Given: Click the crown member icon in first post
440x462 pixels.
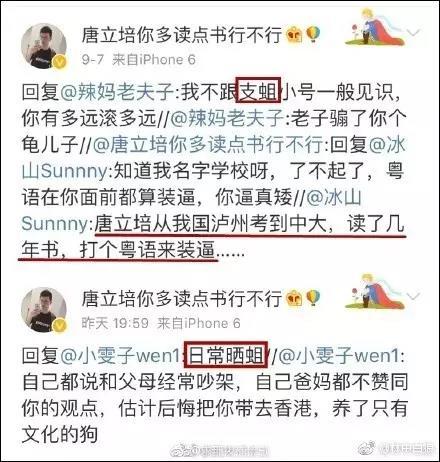Looking at the screenshot, I should (x=294, y=34).
